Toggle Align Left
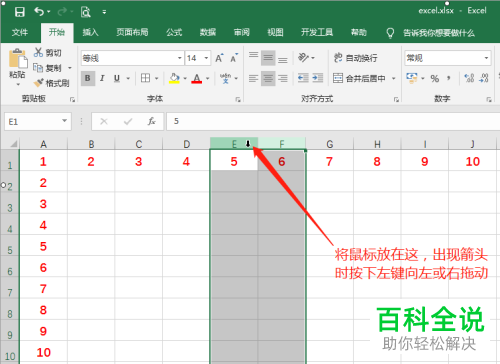This screenshot has height=364, width=500. tap(254, 78)
